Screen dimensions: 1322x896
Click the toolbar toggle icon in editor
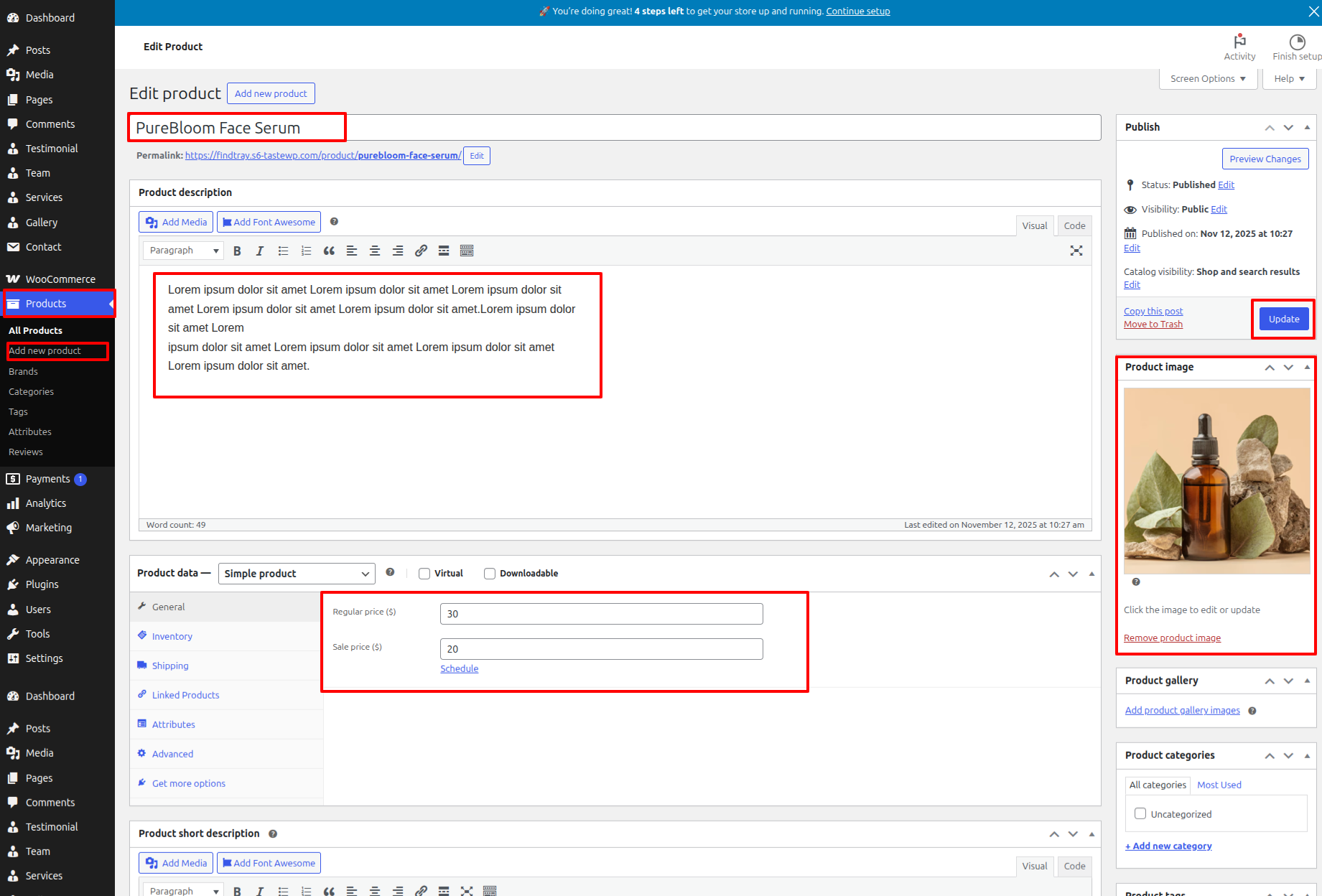pos(467,251)
